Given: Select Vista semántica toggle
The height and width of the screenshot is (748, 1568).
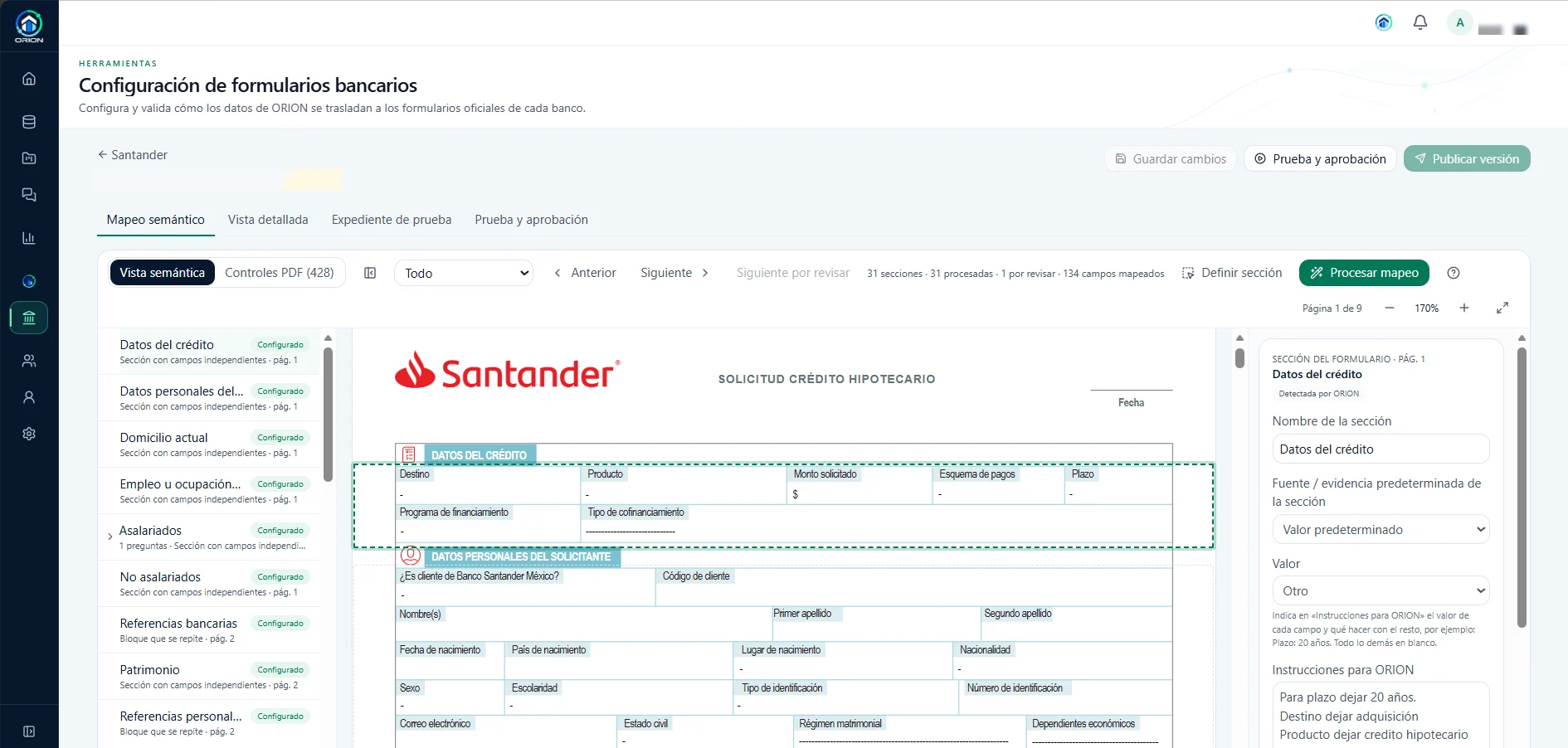Looking at the screenshot, I should pyautogui.click(x=163, y=273).
